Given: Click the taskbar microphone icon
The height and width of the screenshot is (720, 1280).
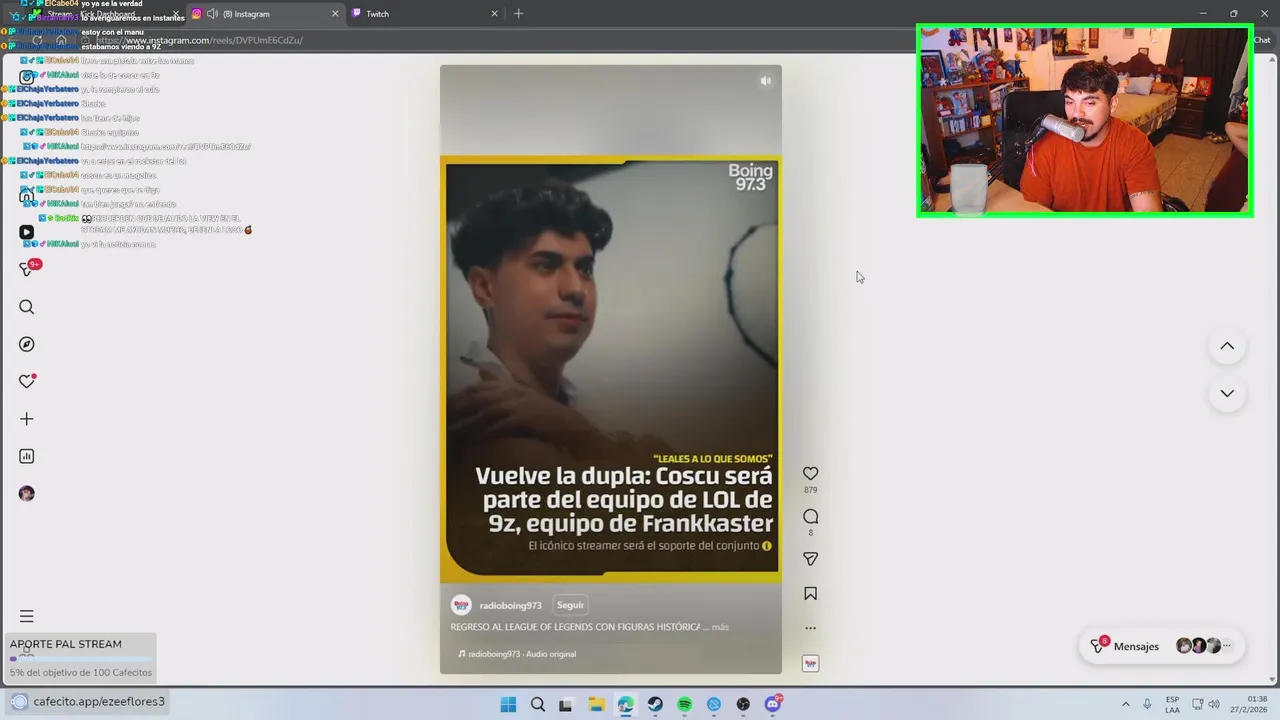Looking at the screenshot, I should tap(1147, 704).
